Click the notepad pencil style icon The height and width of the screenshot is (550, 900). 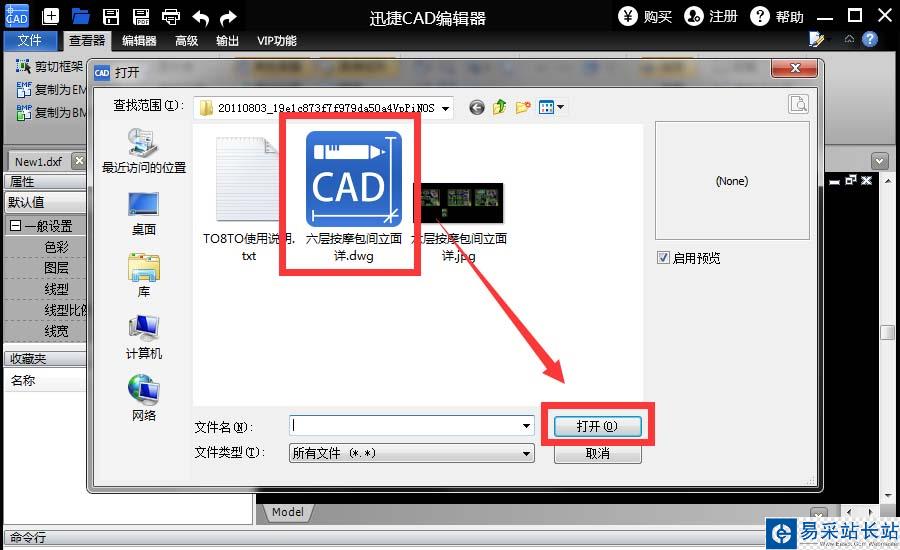(816, 39)
